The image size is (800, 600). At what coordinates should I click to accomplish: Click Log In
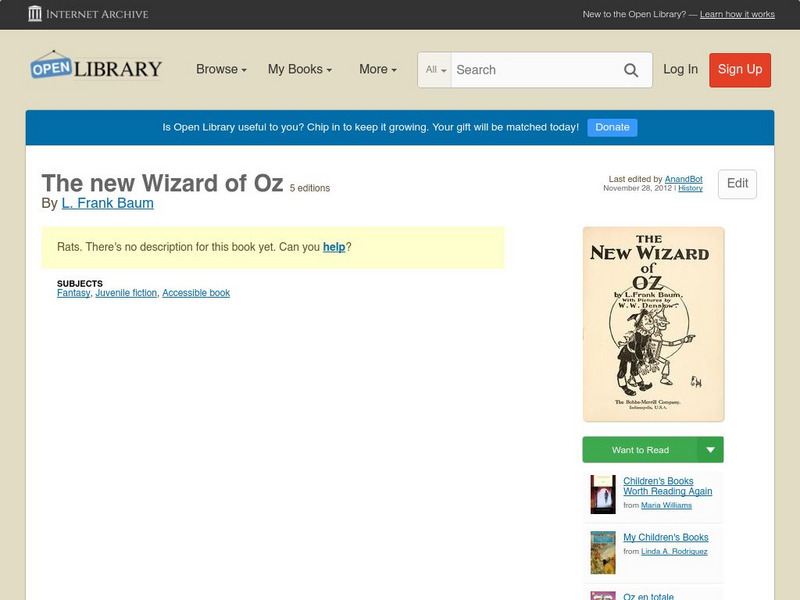point(679,70)
